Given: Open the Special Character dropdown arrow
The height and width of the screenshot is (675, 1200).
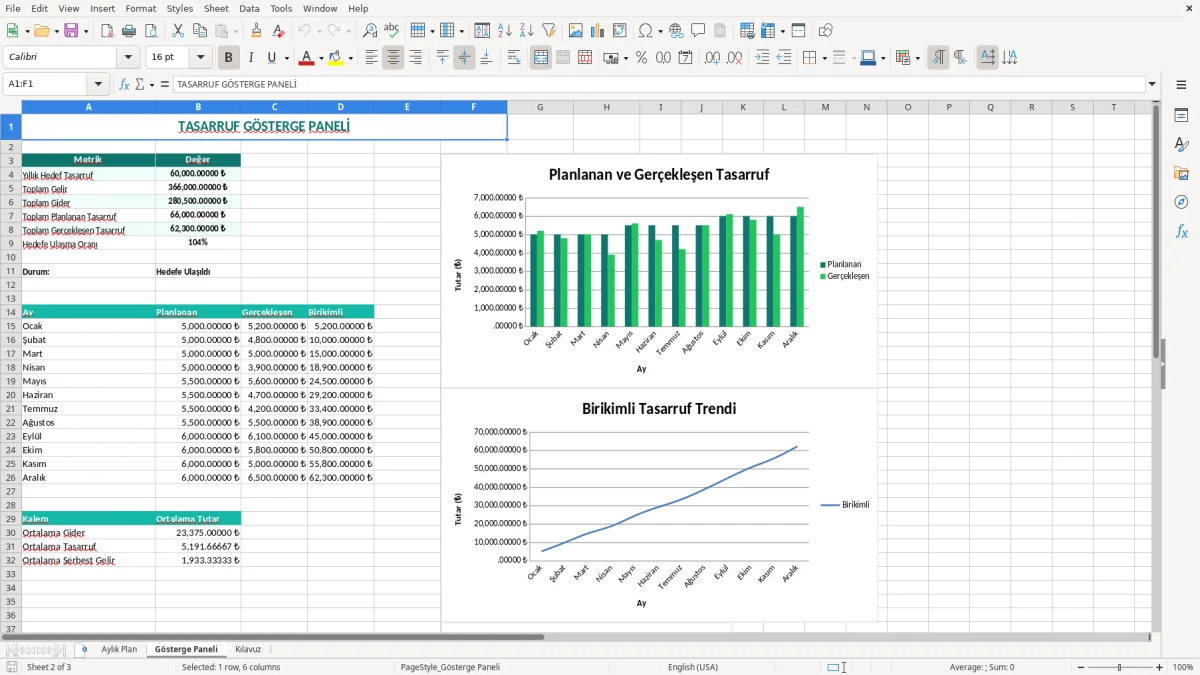Looking at the screenshot, I should [x=659, y=31].
